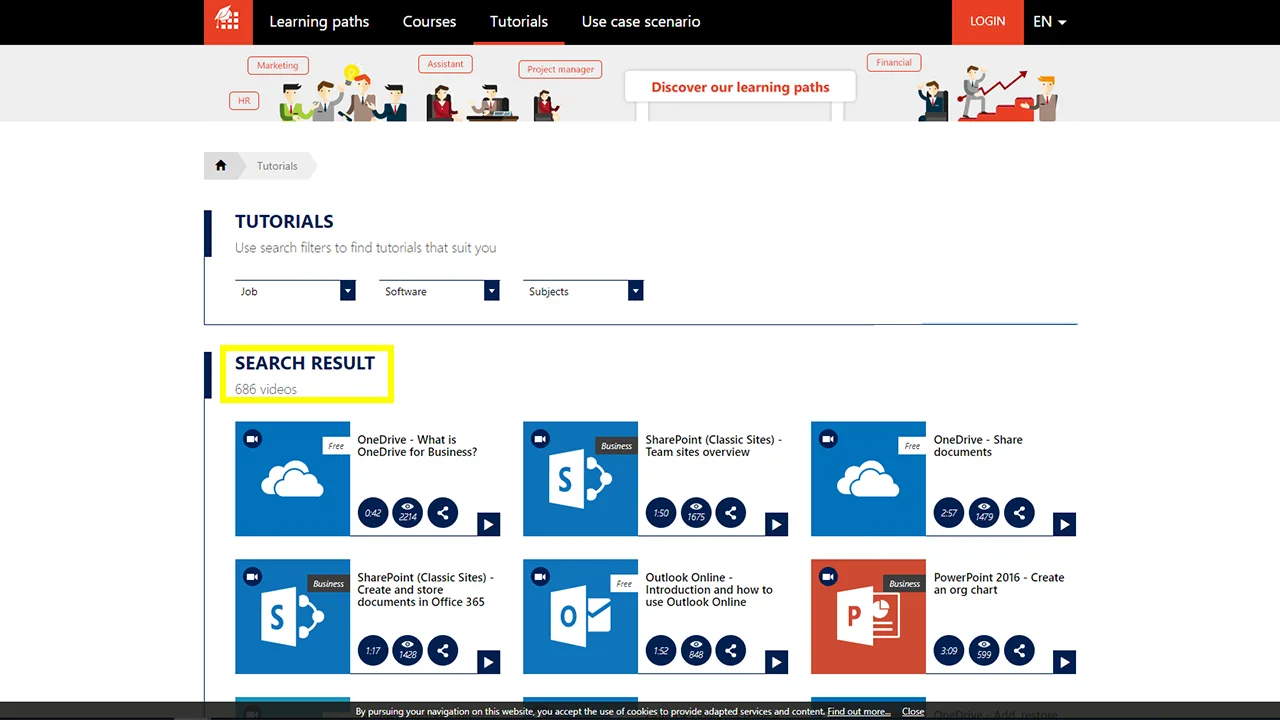Image resolution: width=1280 pixels, height=720 pixels.
Task: Click the site logo in top bar
Action: click(228, 22)
